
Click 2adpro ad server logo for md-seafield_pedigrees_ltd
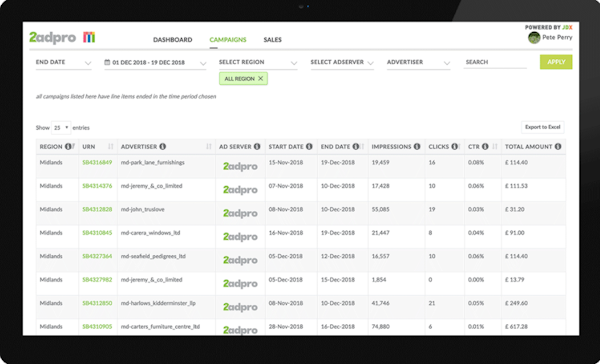pos(240,260)
